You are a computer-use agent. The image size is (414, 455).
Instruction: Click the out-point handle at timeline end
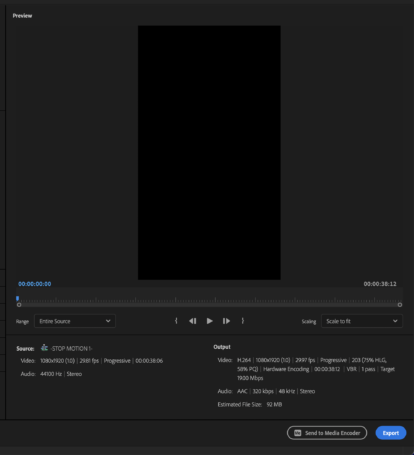coord(400,305)
